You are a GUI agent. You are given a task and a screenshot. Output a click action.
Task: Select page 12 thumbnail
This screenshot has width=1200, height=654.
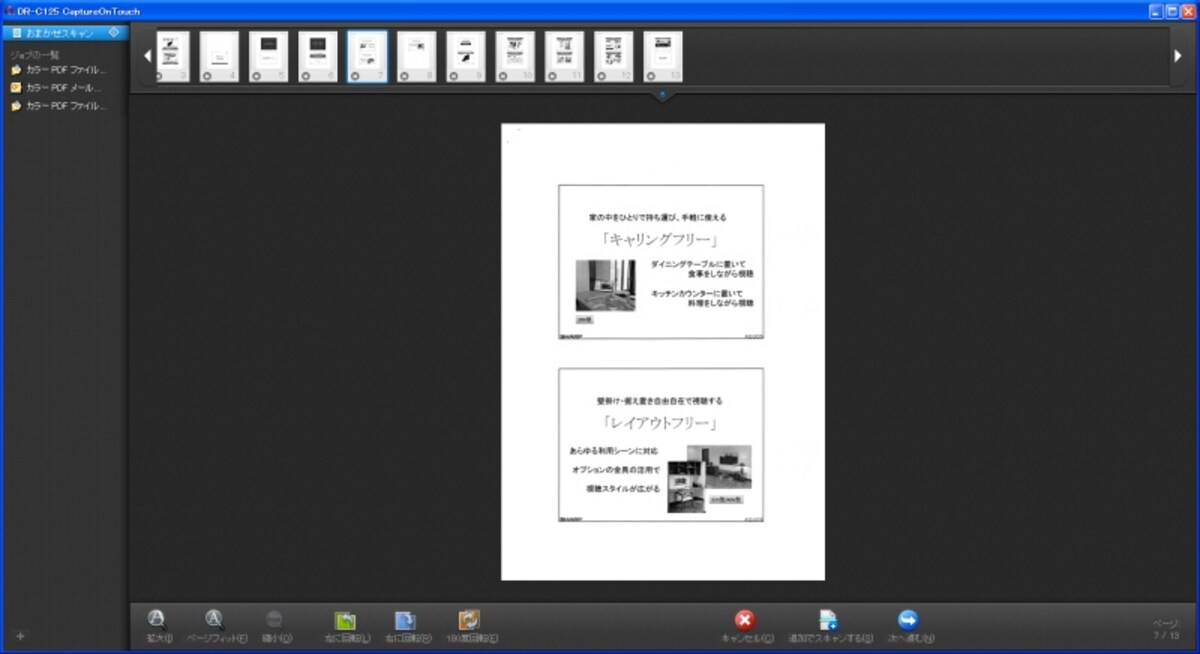[614, 56]
